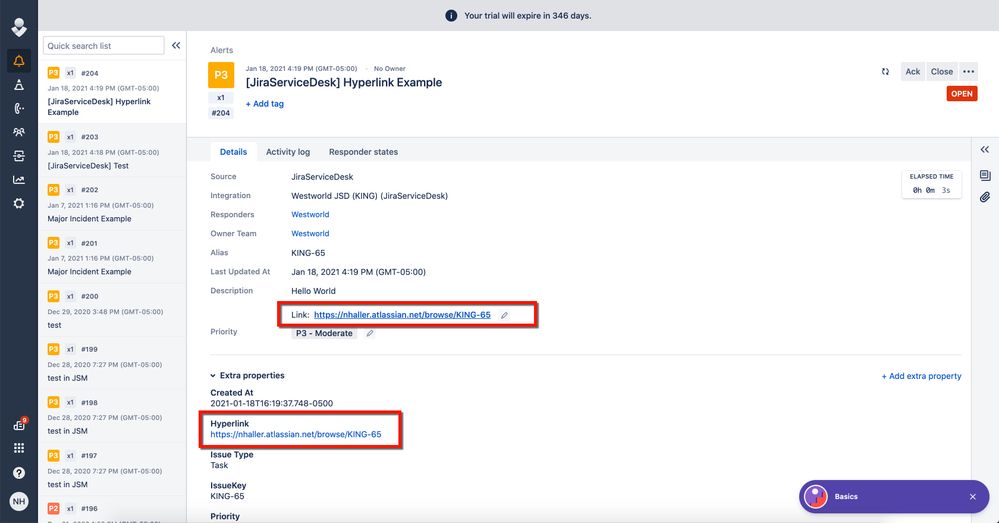The height and width of the screenshot is (523, 999).
Task: Open notifications icon with red badge
Action: (20, 424)
